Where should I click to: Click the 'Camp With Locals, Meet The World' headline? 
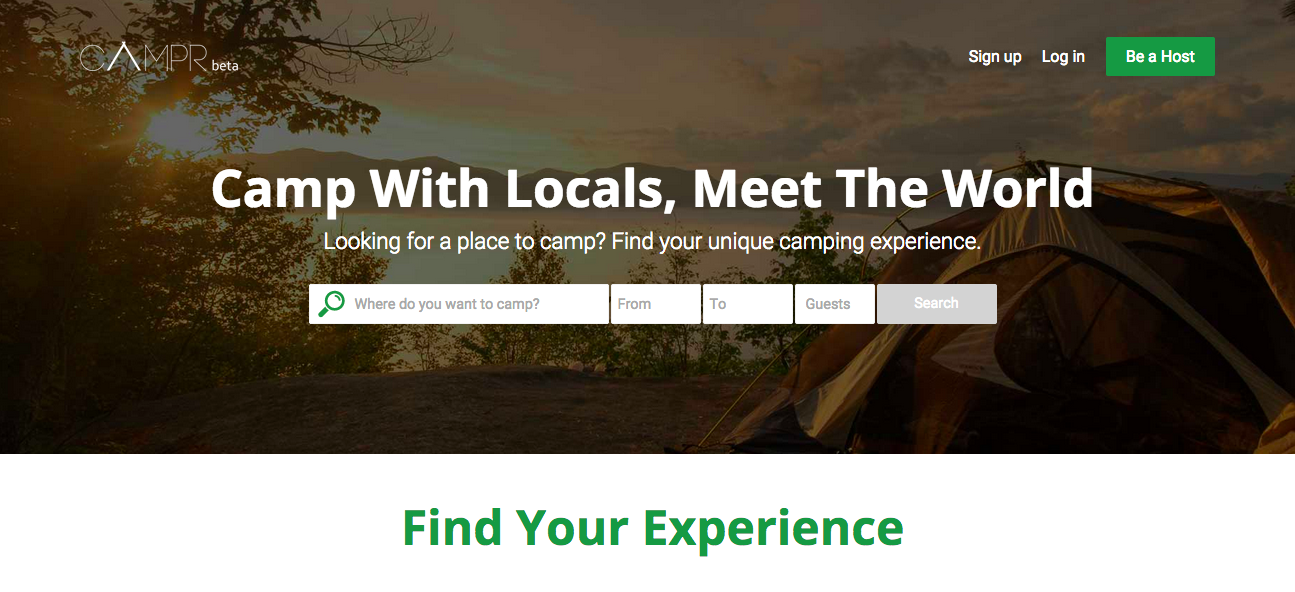tap(652, 188)
